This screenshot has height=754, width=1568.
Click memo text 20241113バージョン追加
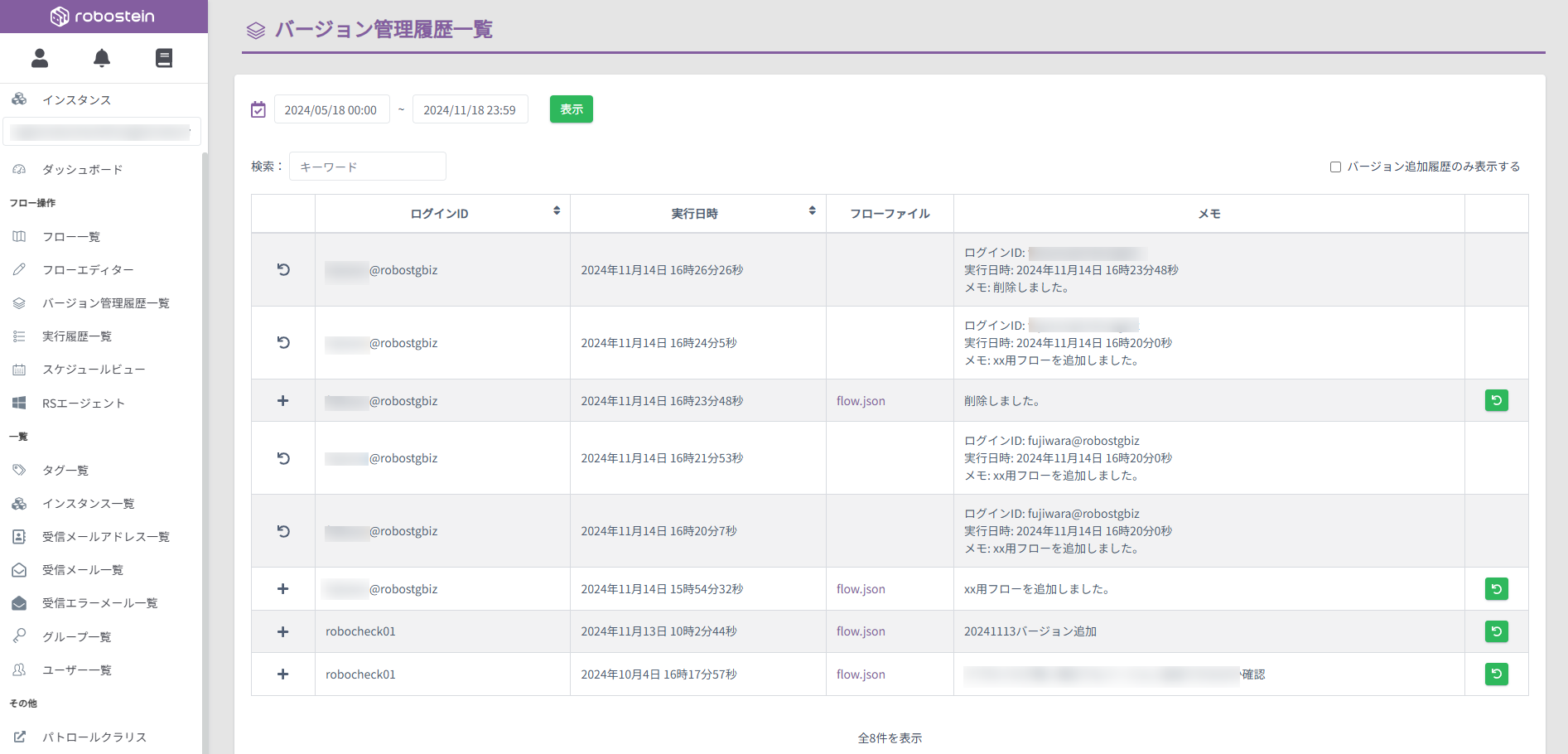[x=1030, y=631]
